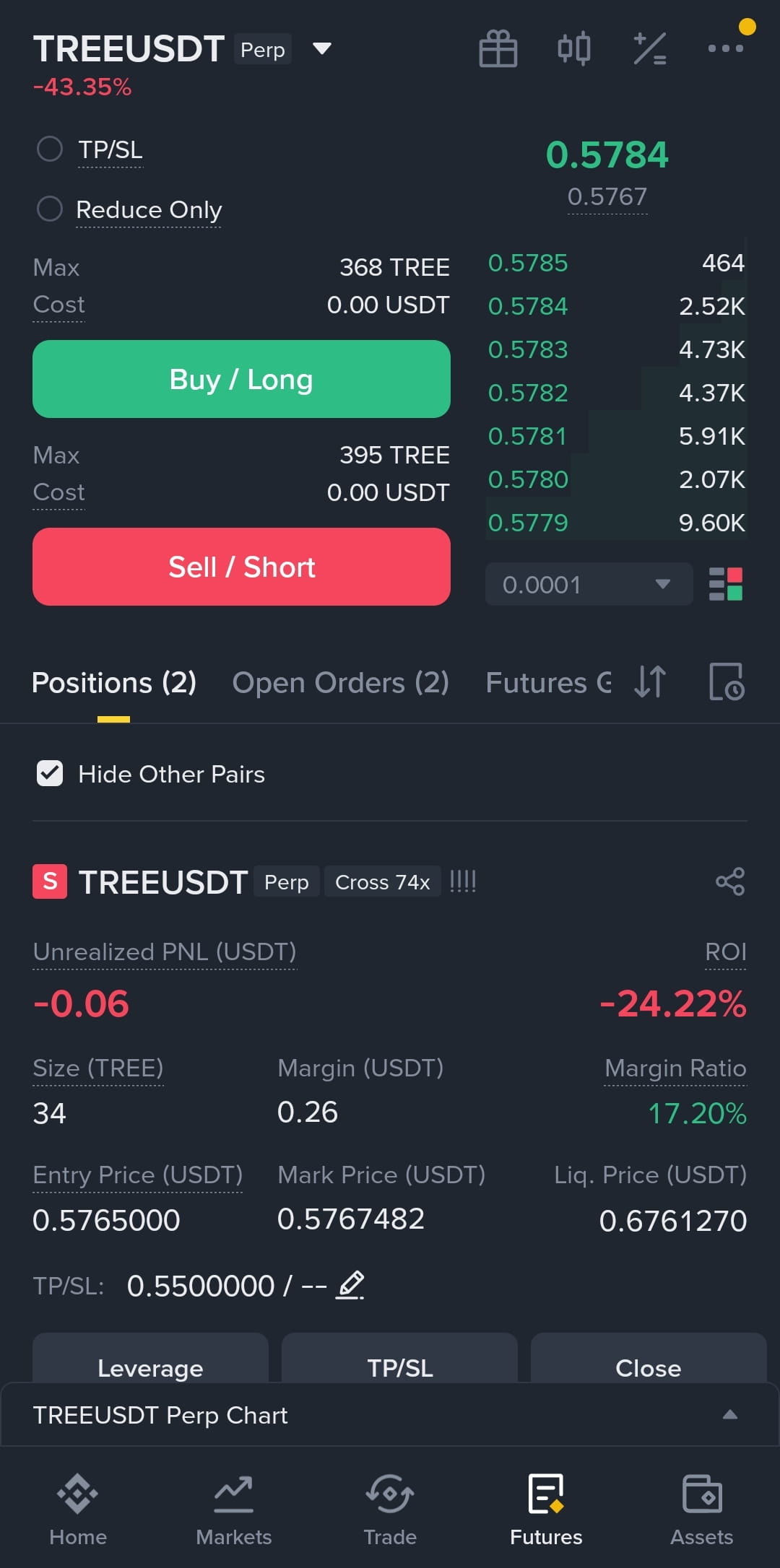Open TREEUSDT pair selector dropdown arrow
780x1568 pixels.
321,49
